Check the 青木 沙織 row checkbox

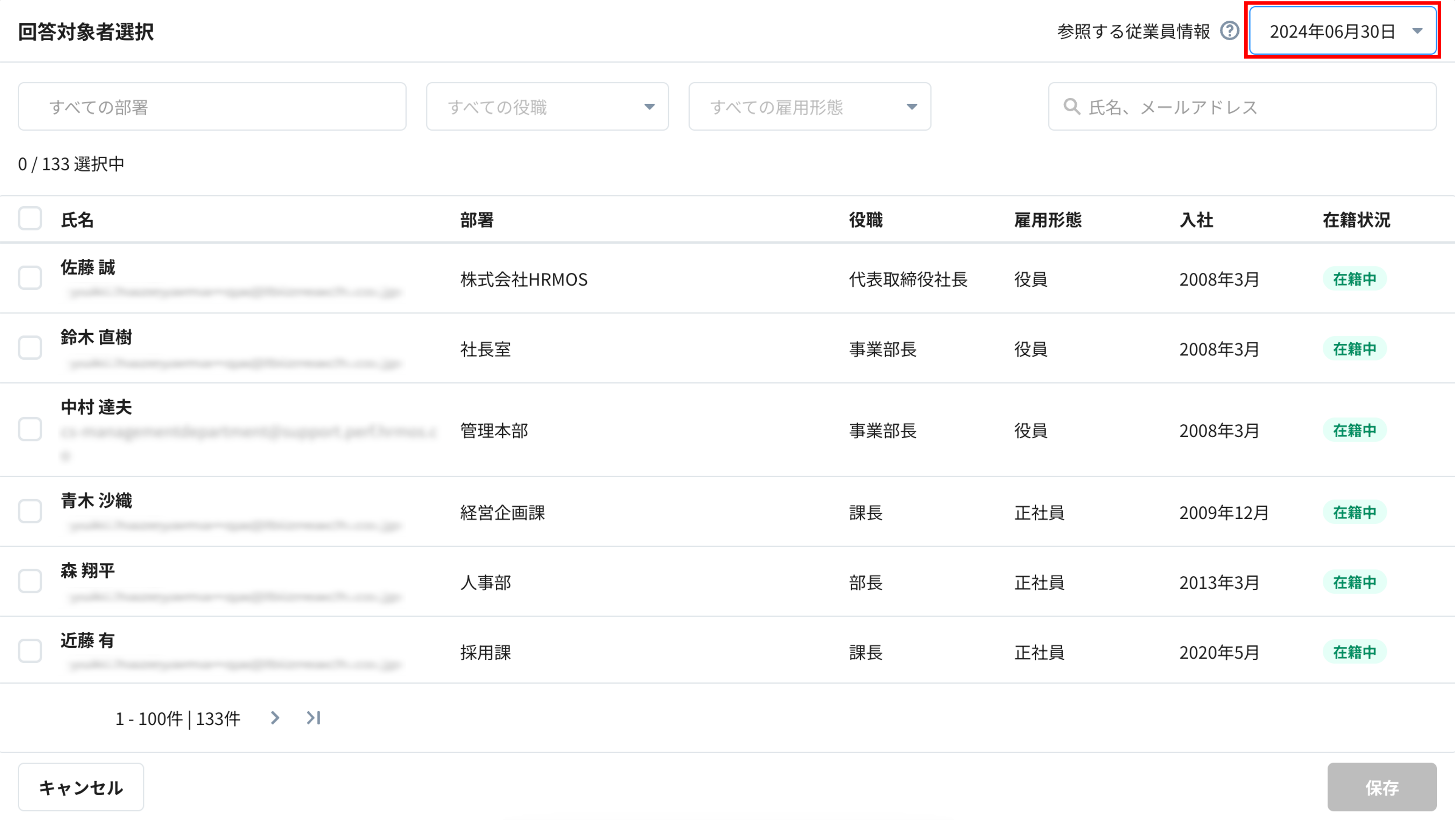[30, 511]
